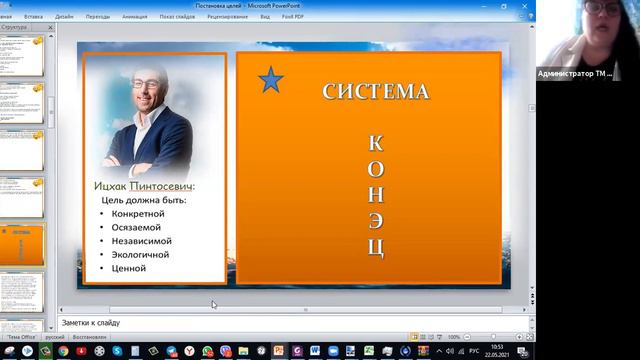Select the СИСТЕМА title text box
This screenshot has height=360, width=640.
coord(376,91)
